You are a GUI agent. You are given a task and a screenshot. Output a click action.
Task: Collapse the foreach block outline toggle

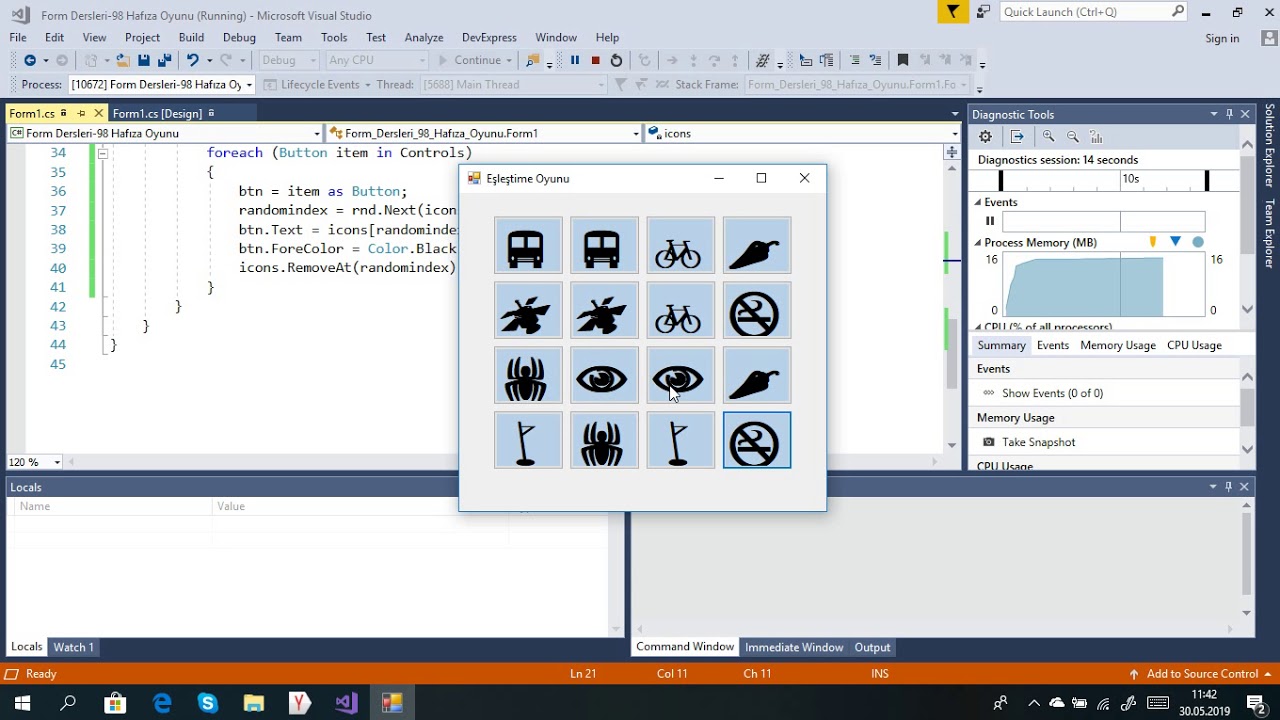coord(102,153)
